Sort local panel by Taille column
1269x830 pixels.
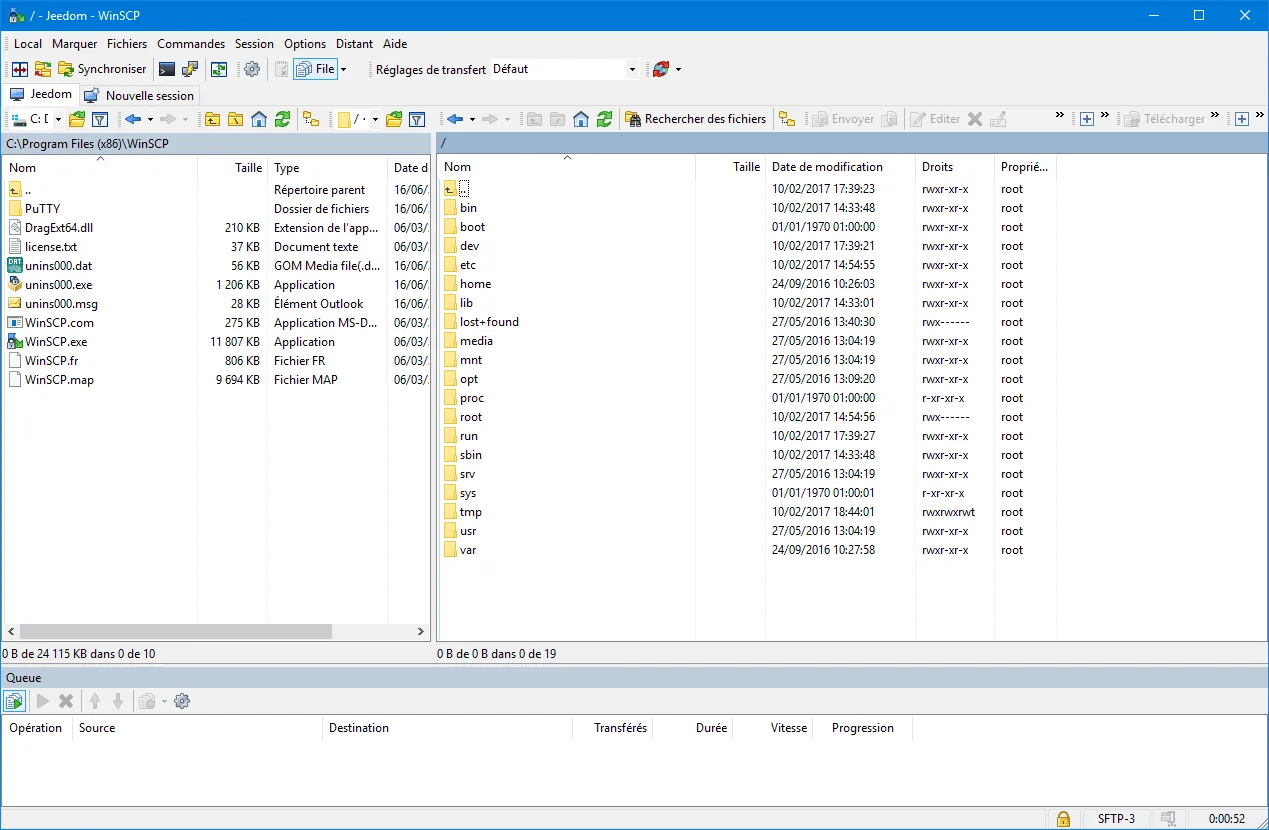tap(233, 168)
